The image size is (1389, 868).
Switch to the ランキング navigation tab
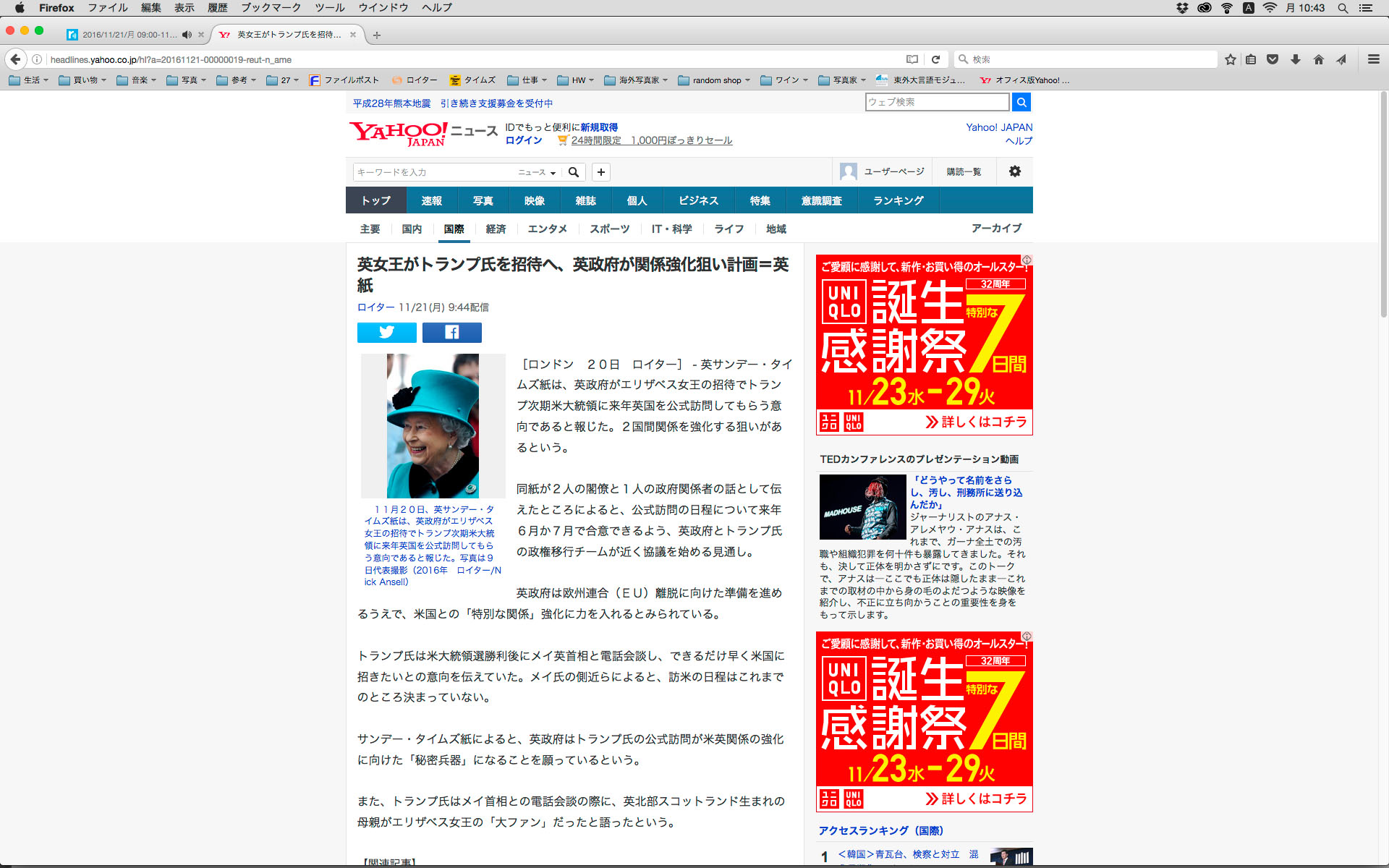point(898,200)
